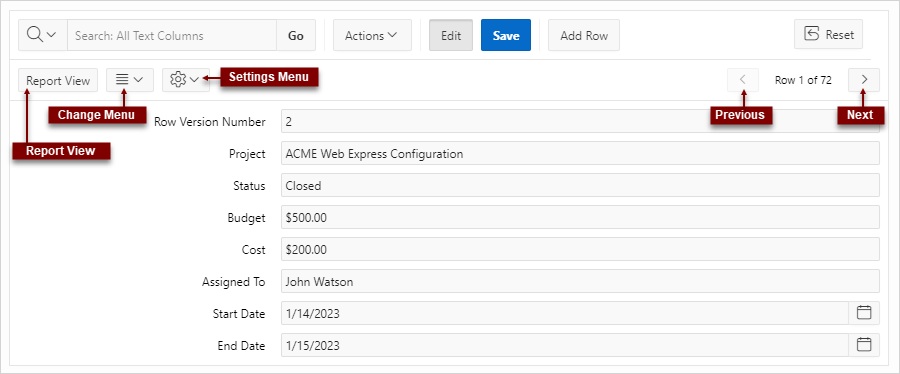This screenshot has width=900, height=374.
Task: Click the Row Version Number label
Action: click(x=210, y=122)
